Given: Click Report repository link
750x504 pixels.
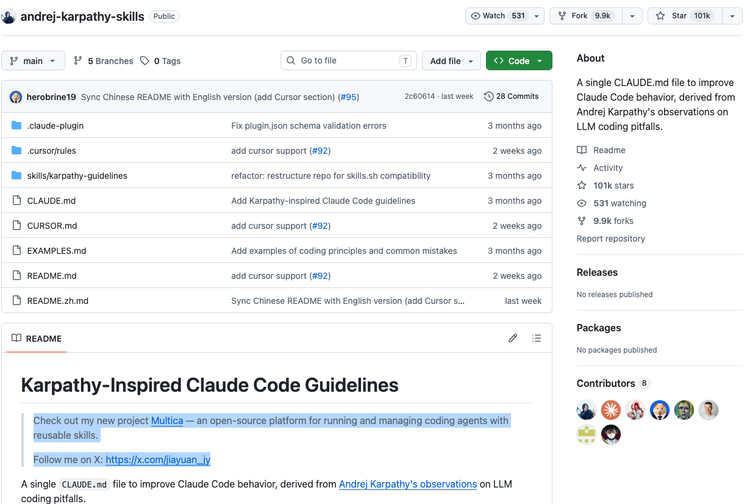Looking at the screenshot, I should [x=610, y=239].
